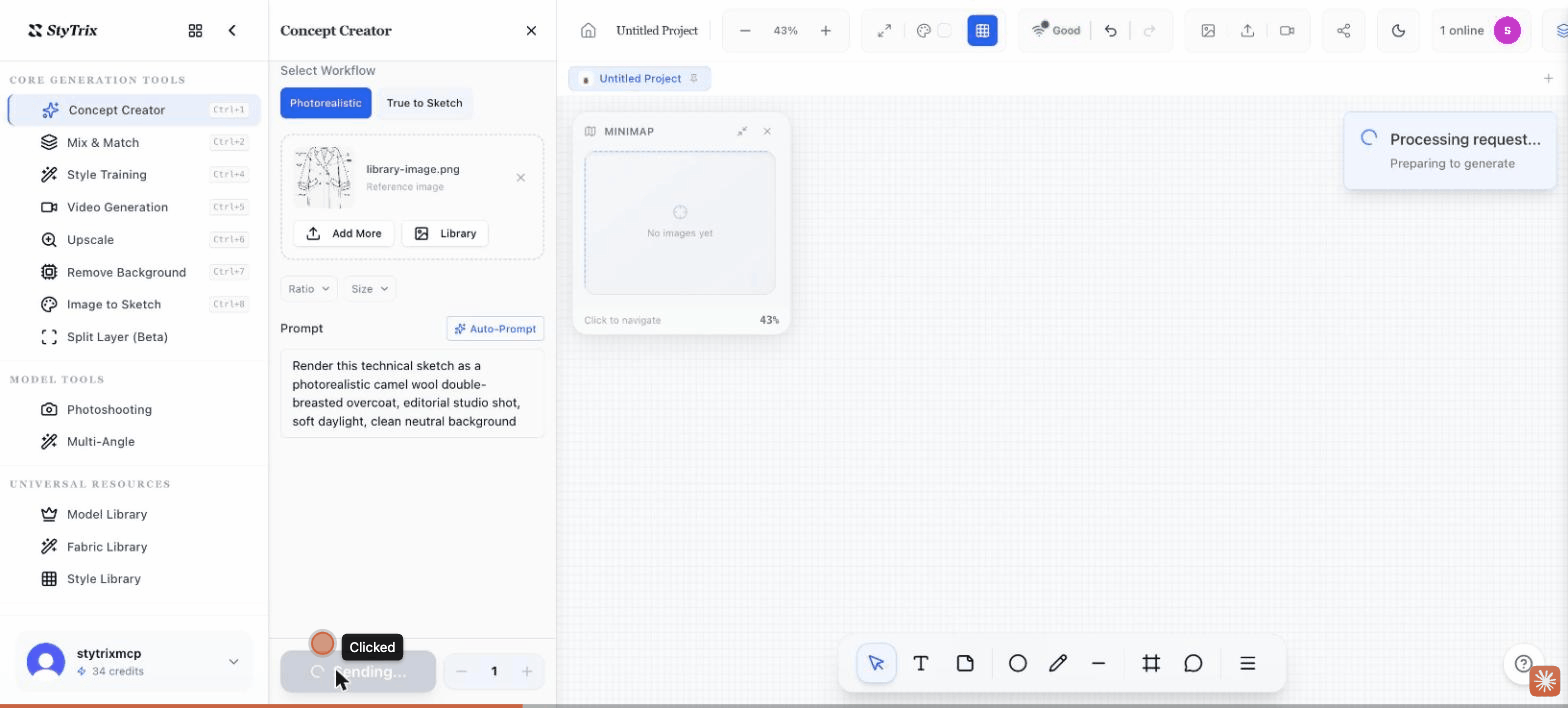1568x708 pixels.
Task: Open Image to Sketch tool
Action: click(134, 304)
